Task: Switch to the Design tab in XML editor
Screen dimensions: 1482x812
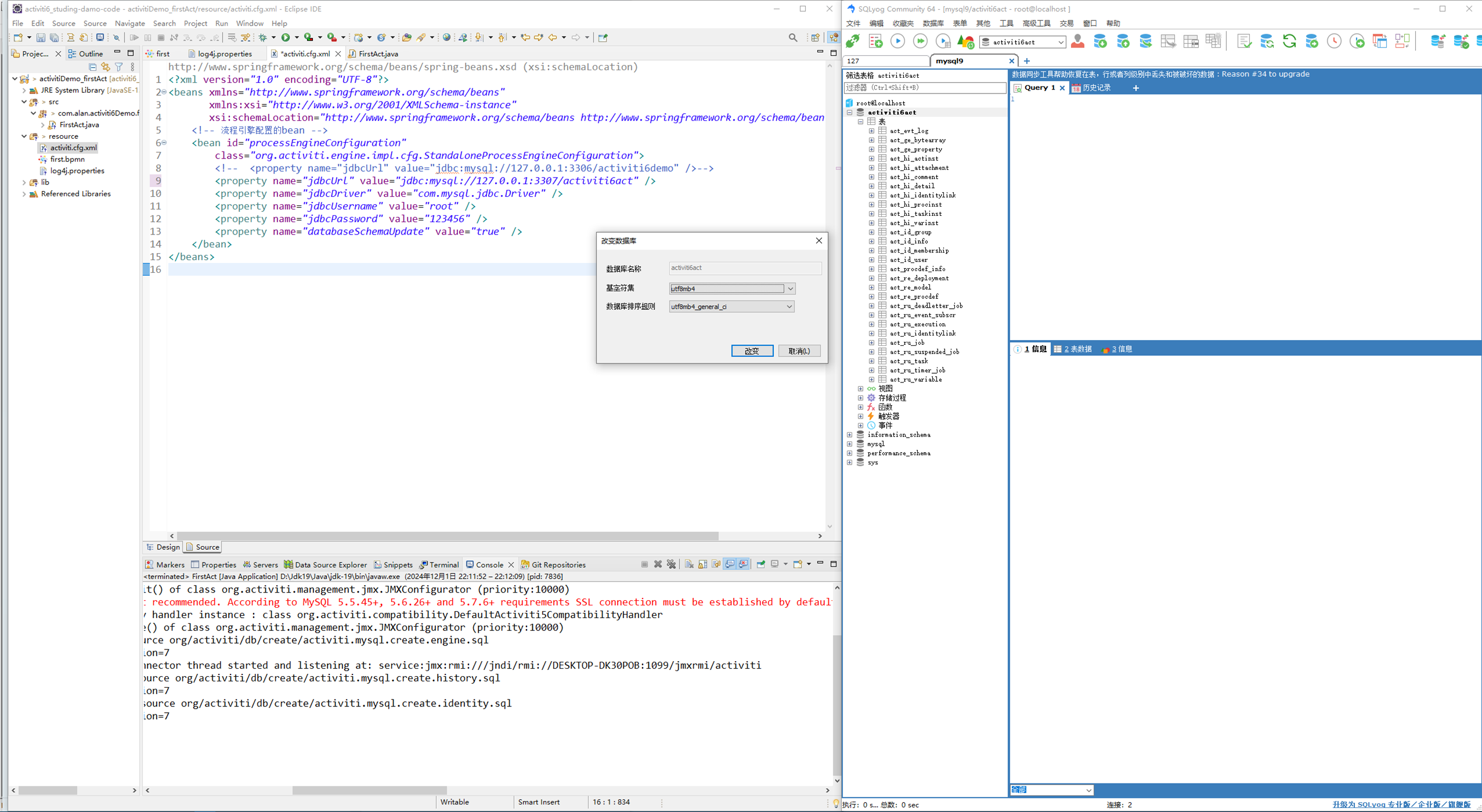Action: click(163, 547)
